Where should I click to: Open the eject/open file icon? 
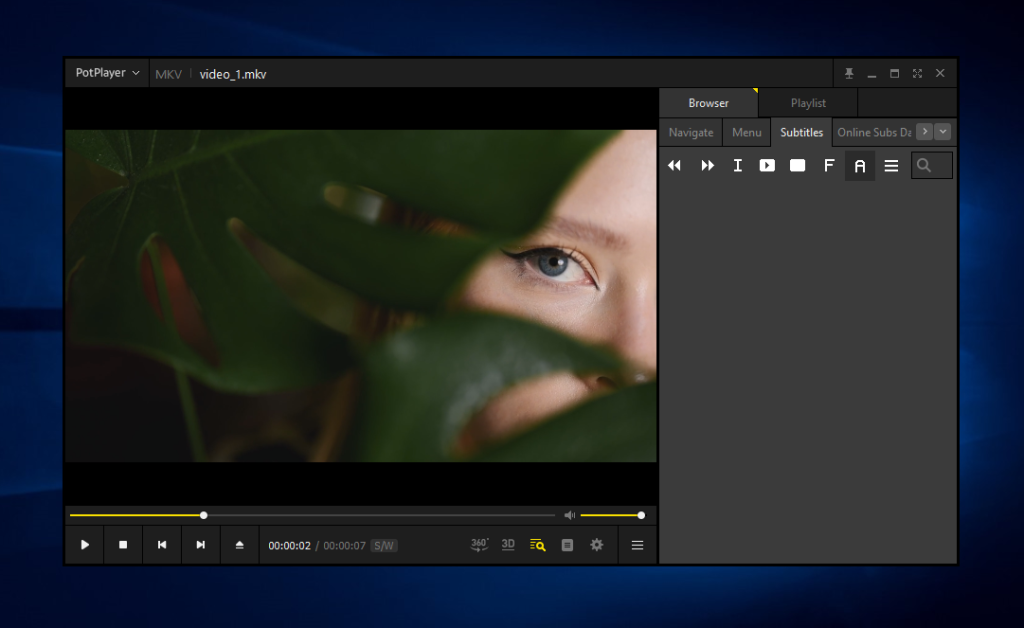click(239, 545)
